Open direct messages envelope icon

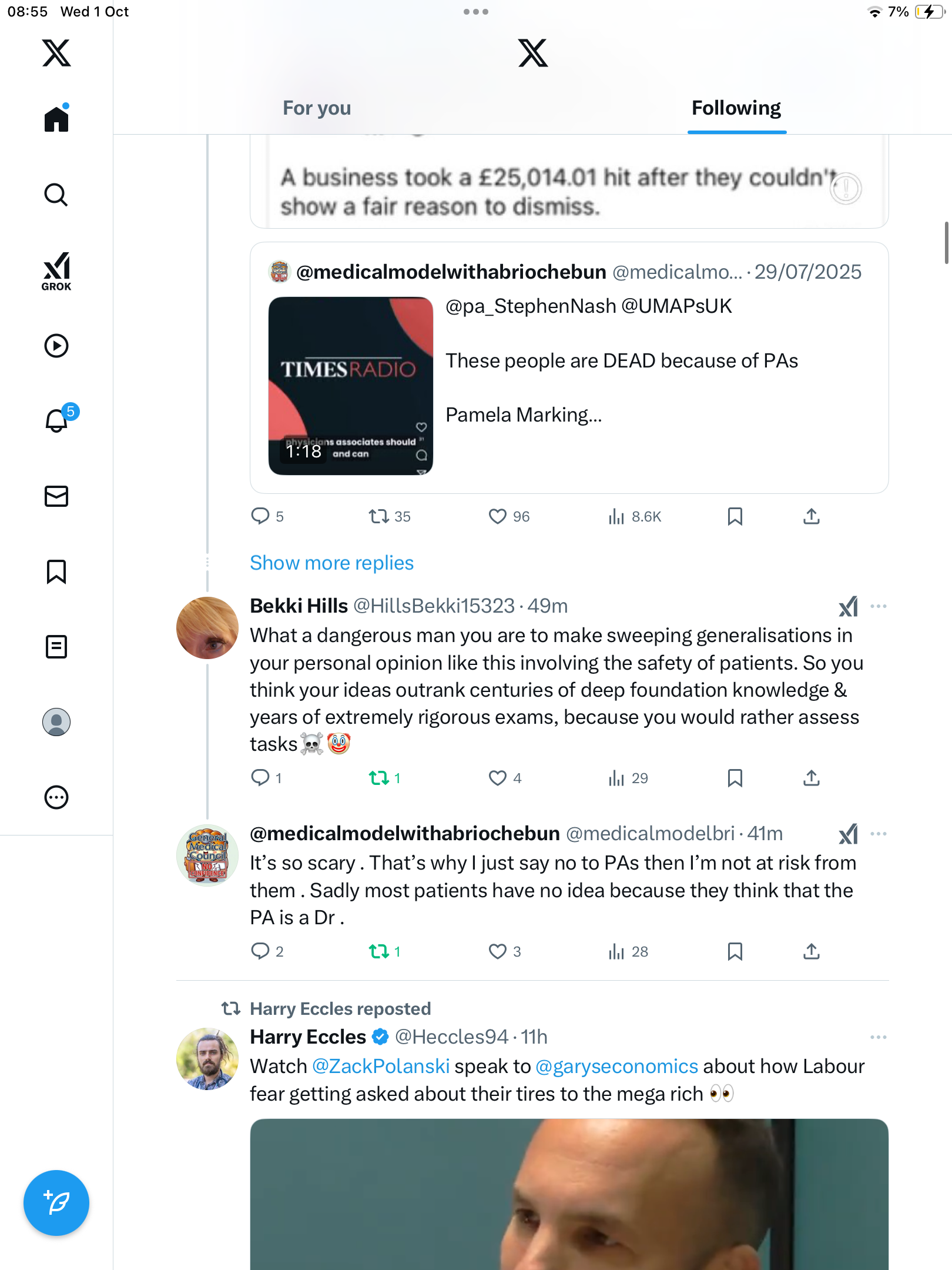56,496
